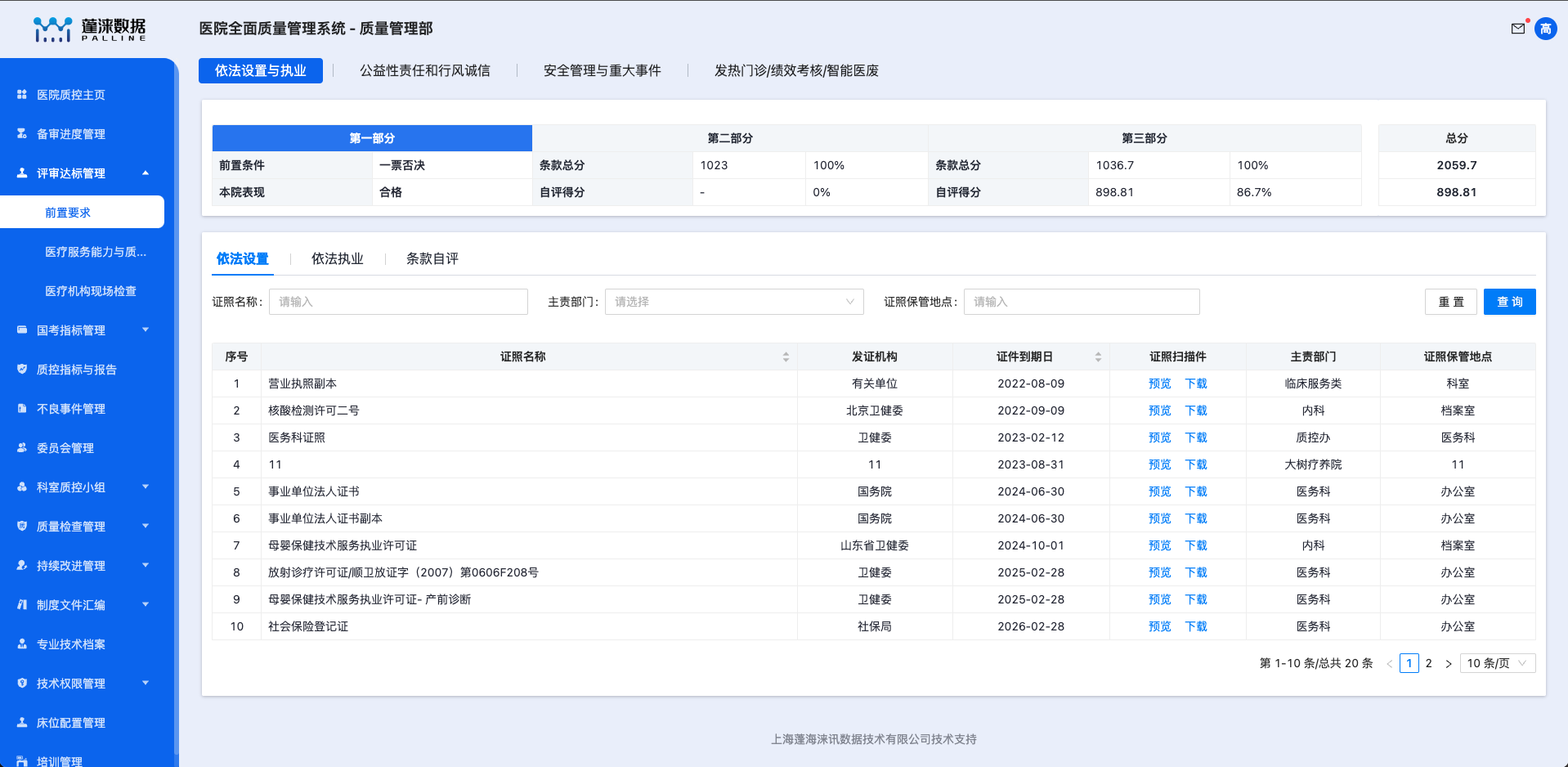Click page 1 in pagination

point(1409,663)
